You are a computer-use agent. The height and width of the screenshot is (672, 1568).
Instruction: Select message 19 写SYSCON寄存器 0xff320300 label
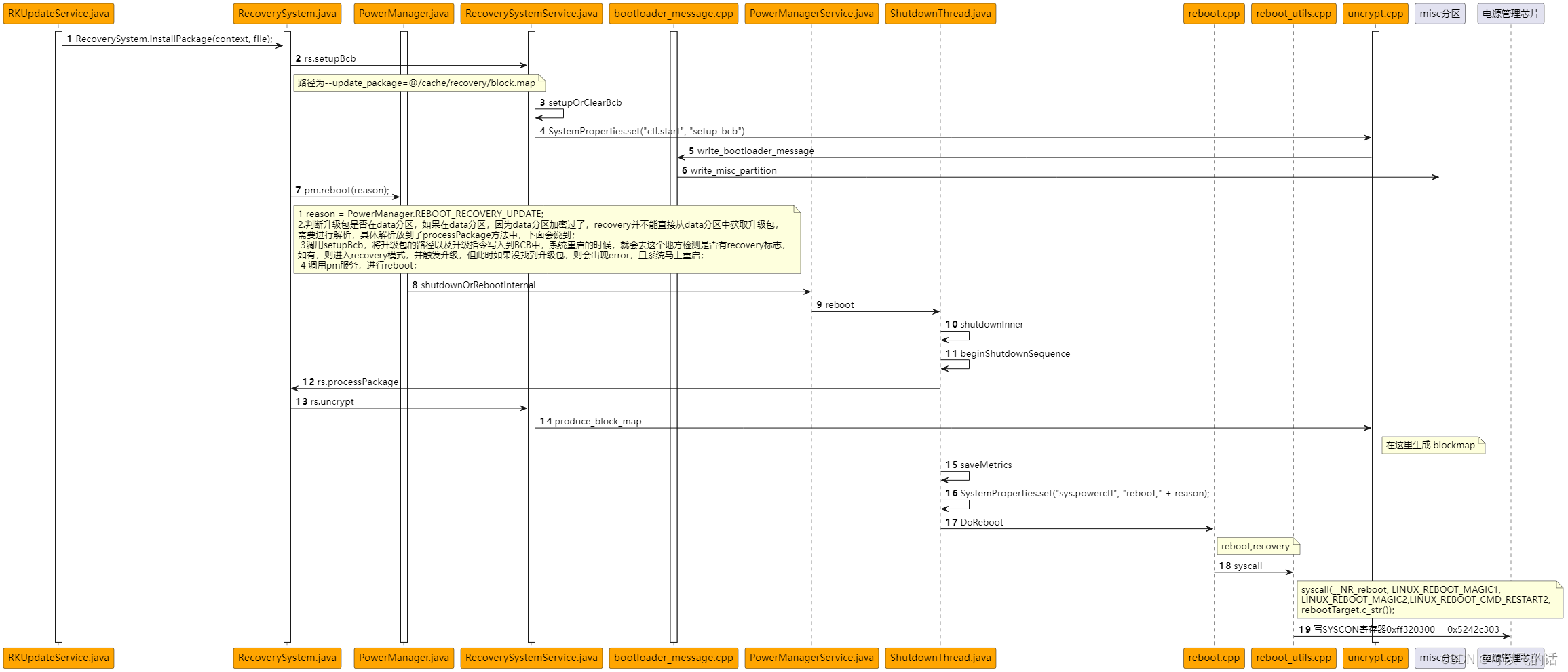[x=1399, y=629]
